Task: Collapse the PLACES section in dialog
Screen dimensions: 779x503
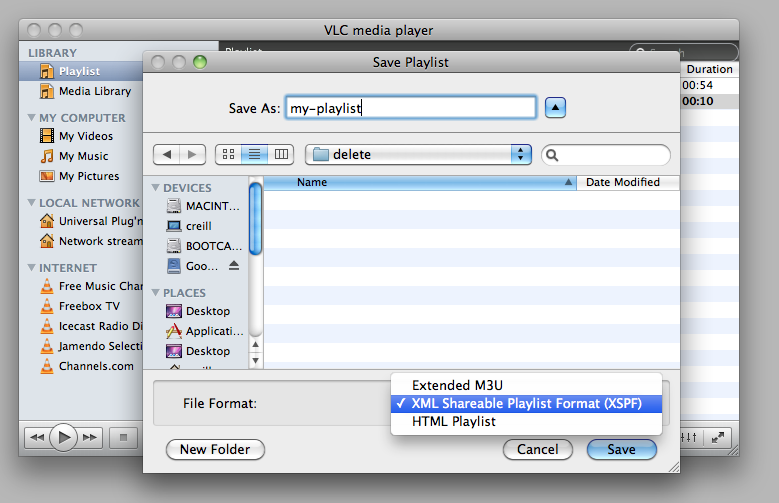Action: (156, 293)
